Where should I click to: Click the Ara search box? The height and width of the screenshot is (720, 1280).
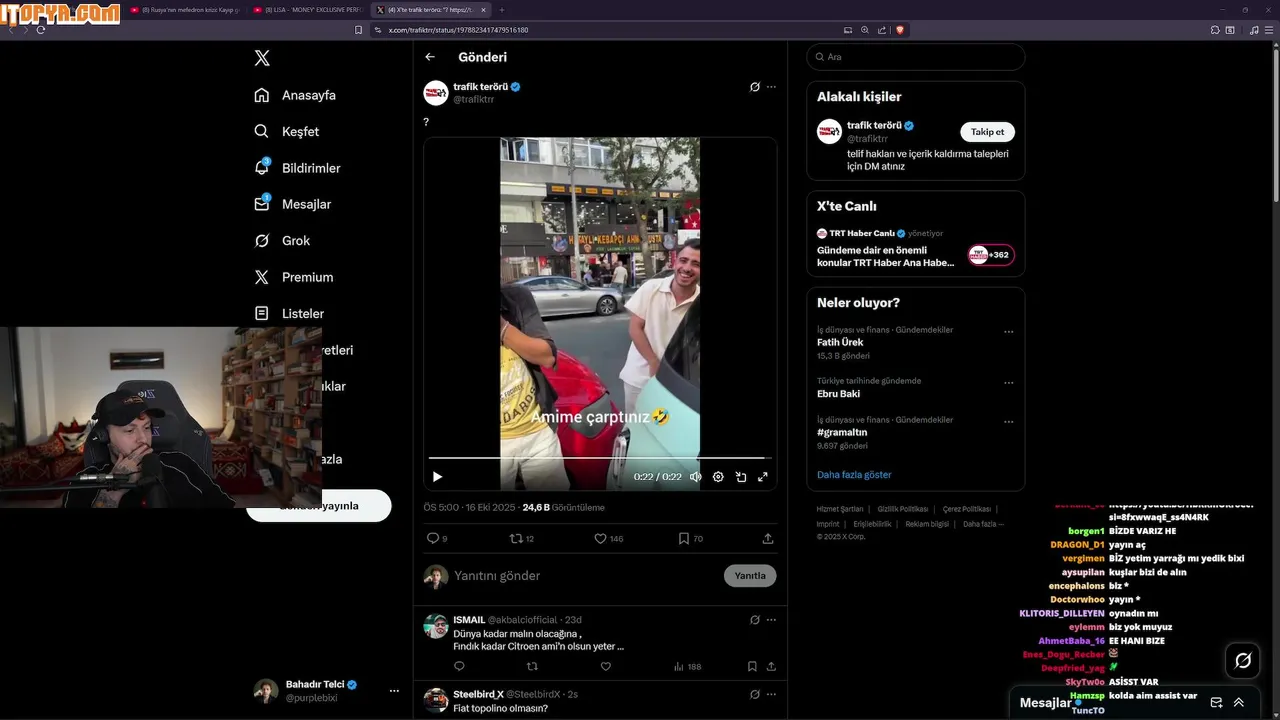click(x=916, y=57)
